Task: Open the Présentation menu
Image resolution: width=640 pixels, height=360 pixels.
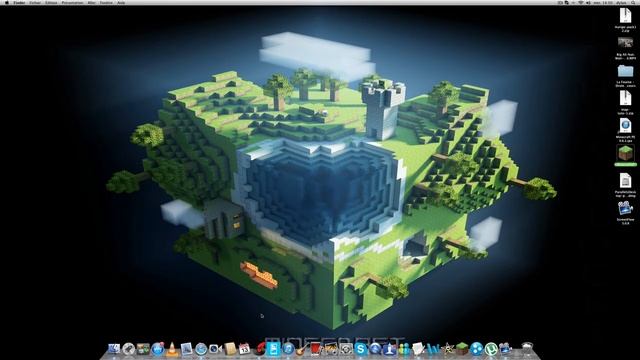Action: [72, 2]
